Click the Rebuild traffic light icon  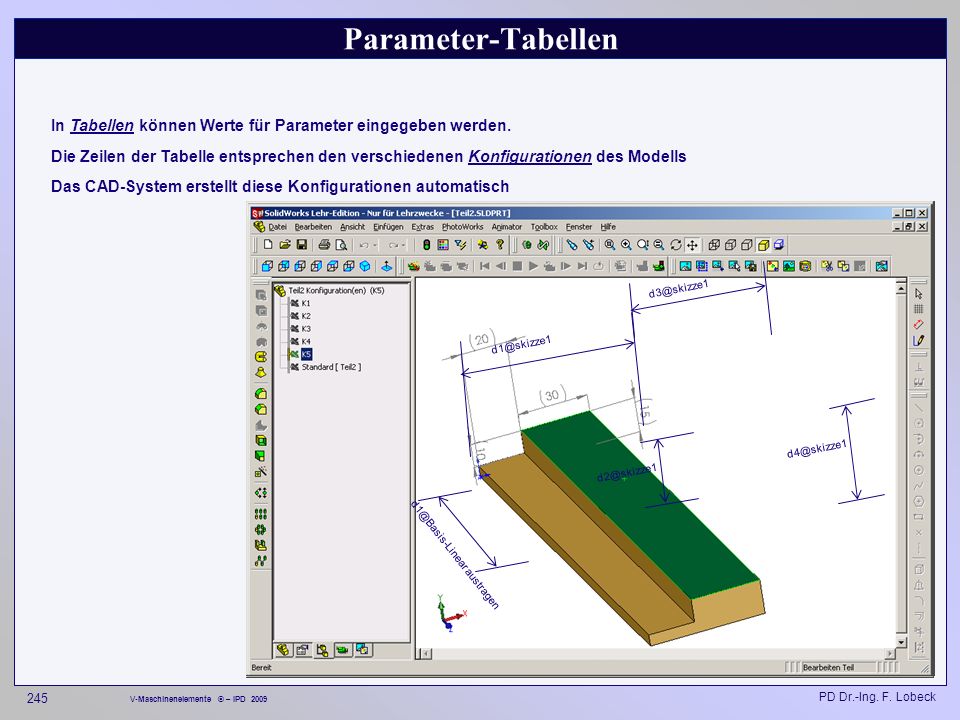(x=426, y=245)
